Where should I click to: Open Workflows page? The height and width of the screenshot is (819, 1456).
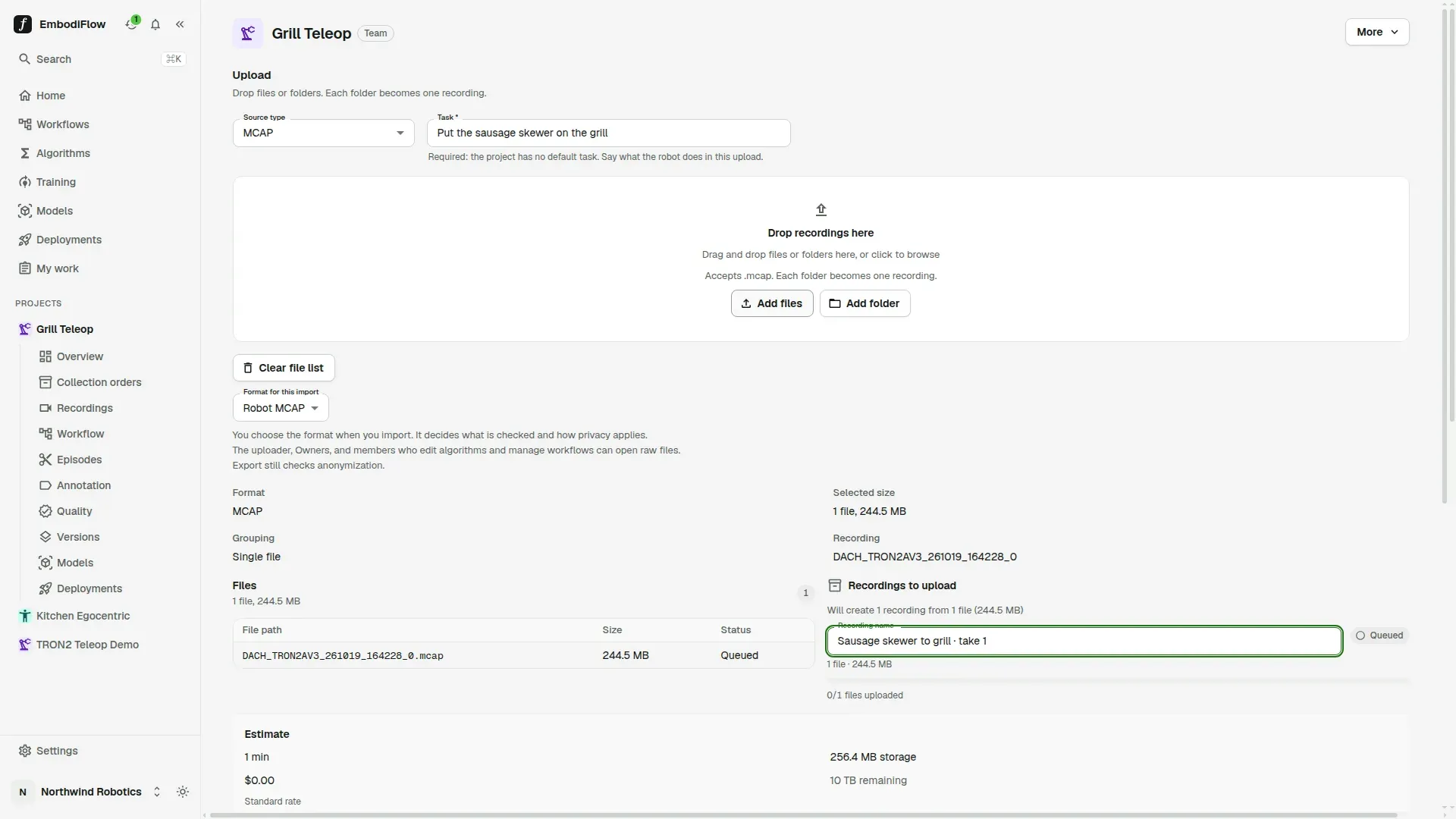(101, 124)
